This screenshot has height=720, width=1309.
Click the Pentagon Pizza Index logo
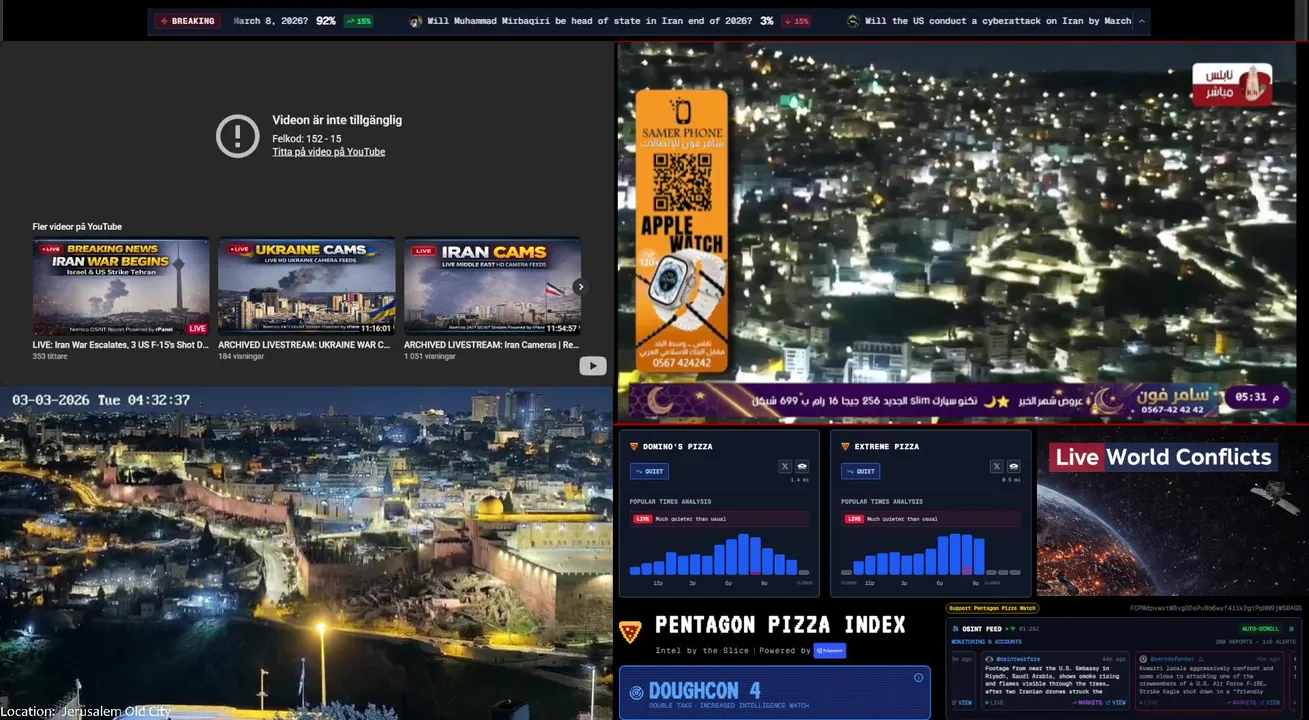630,632
